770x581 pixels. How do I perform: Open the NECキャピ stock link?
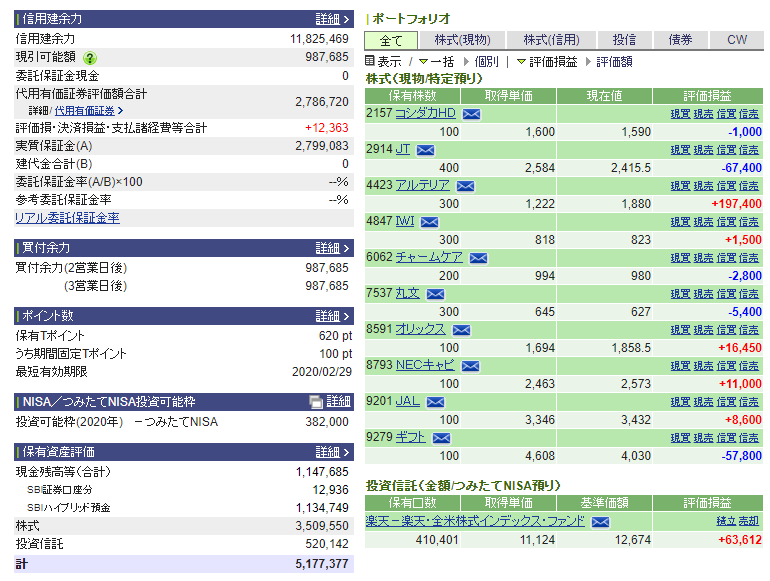(x=425, y=365)
